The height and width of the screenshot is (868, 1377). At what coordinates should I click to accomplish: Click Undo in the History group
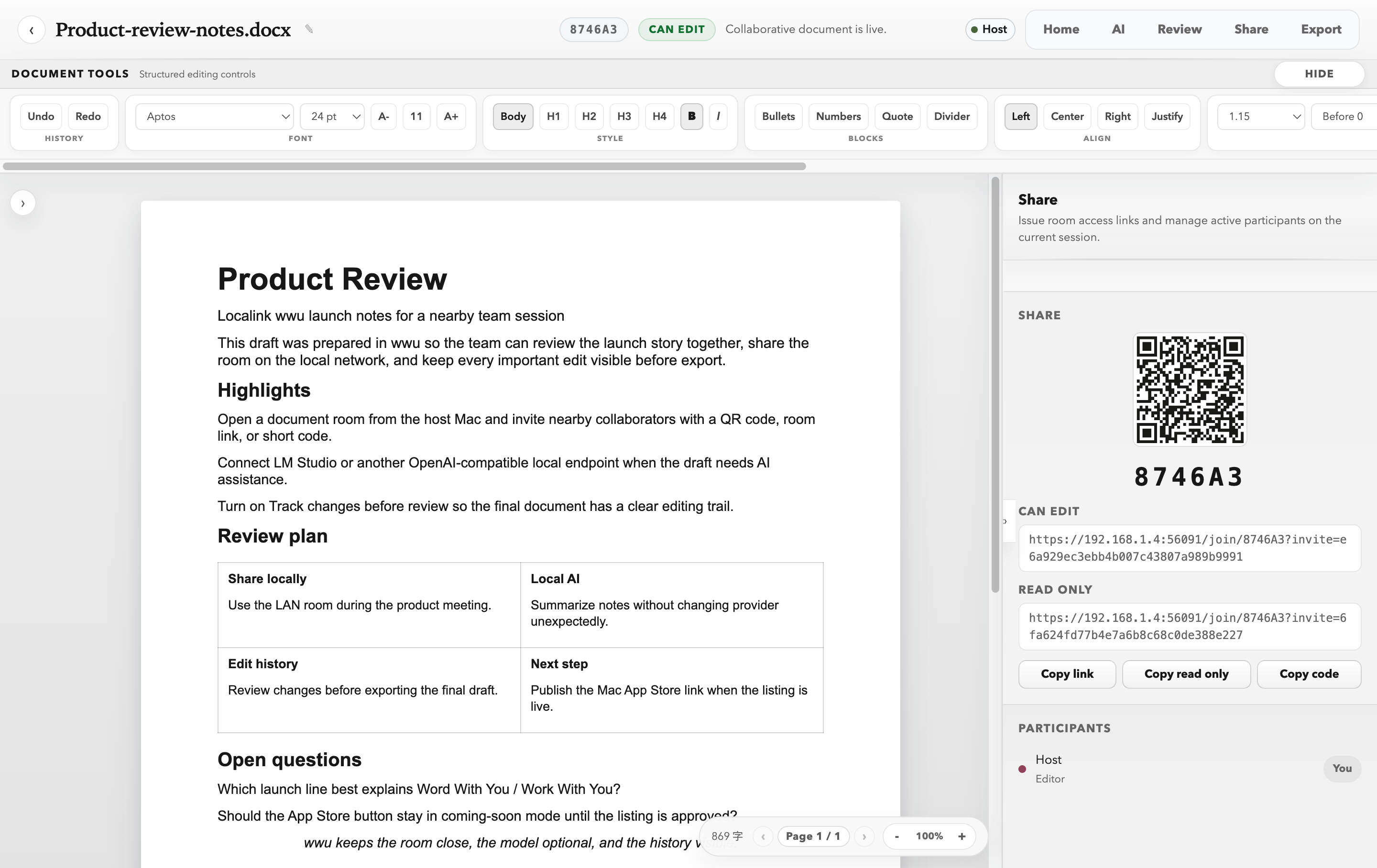41,116
